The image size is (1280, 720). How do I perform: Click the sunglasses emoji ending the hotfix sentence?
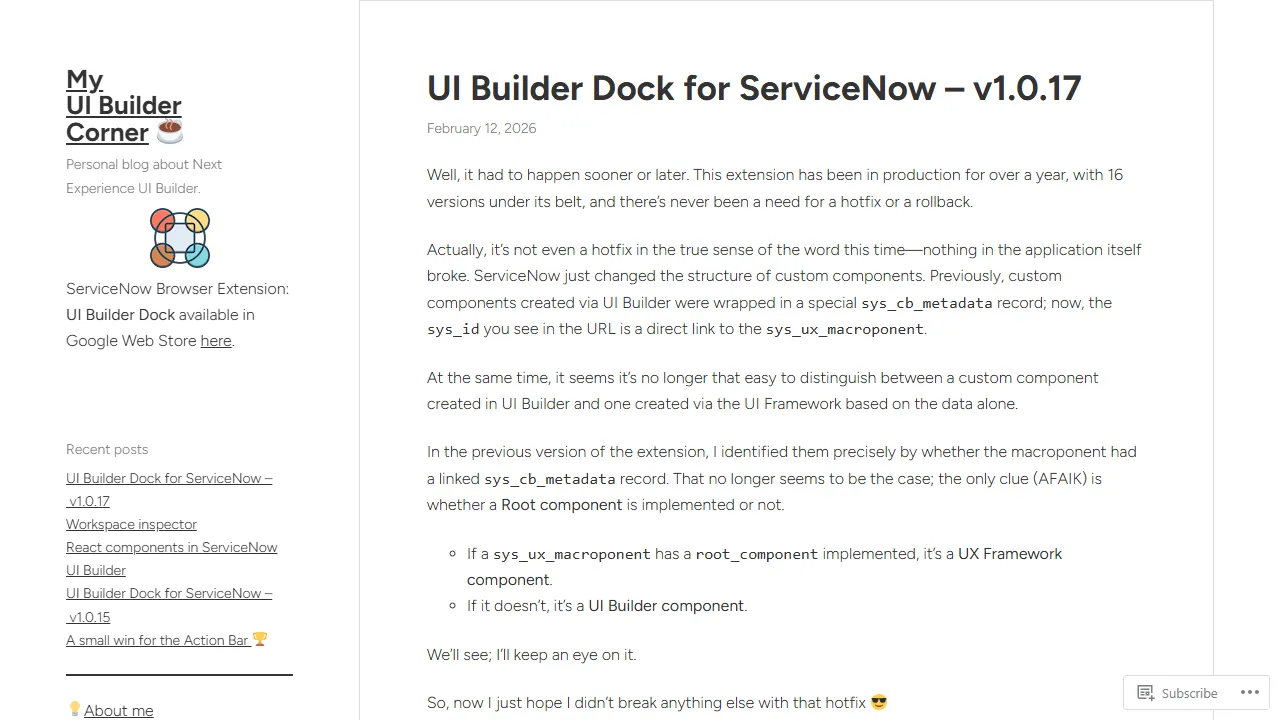pos(878,702)
